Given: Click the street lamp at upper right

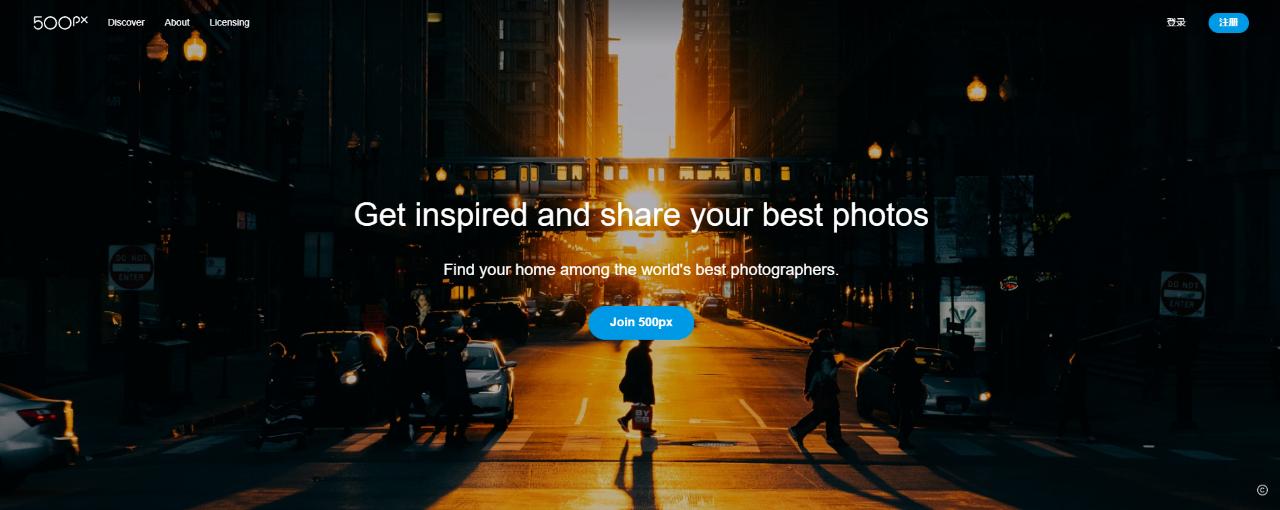Looking at the screenshot, I should pos(976,89).
